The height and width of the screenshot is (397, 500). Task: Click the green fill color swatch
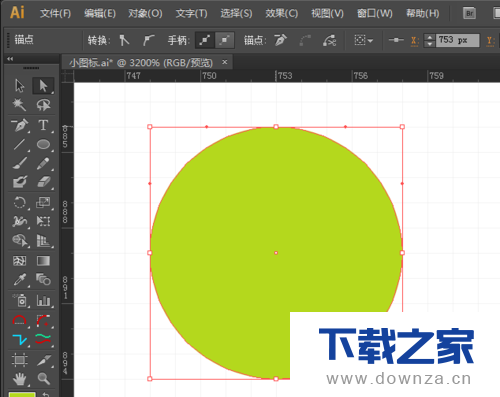point(22,395)
